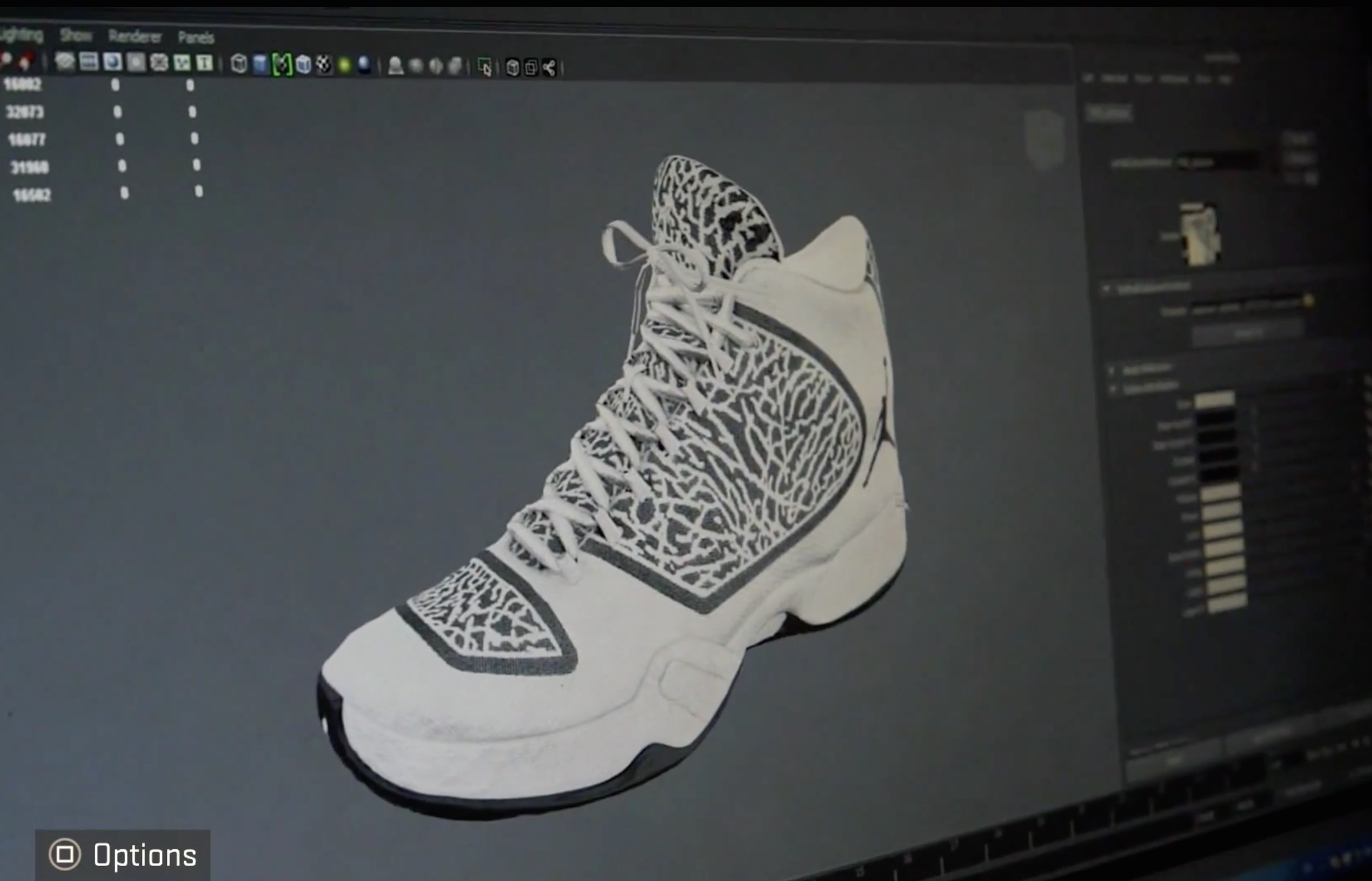
Task: Click the bottommost light color swatch
Action: point(1227,601)
